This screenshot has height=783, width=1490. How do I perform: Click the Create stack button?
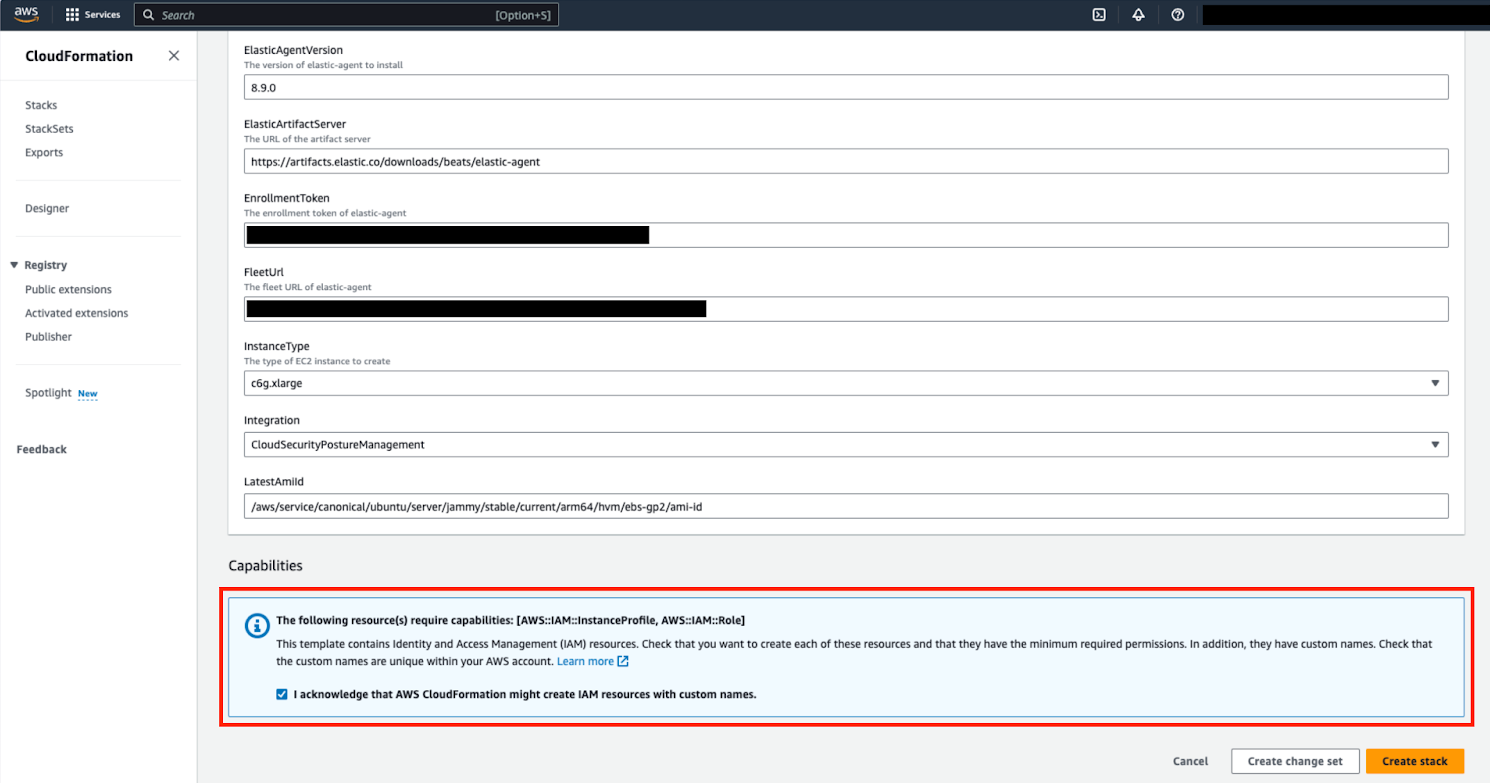1414,761
